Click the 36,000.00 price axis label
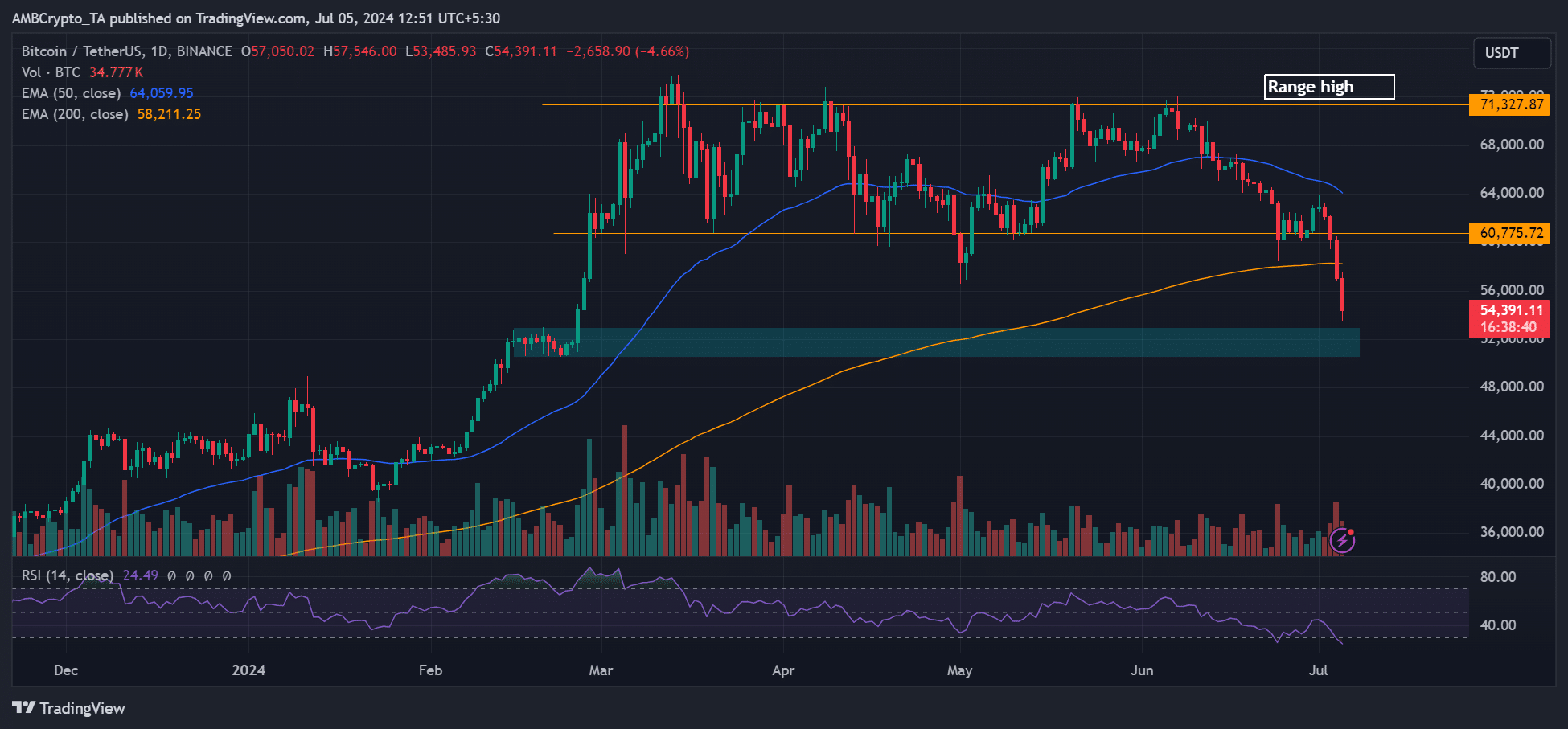This screenshot has width=1568, height=729. pos(1512,532)
